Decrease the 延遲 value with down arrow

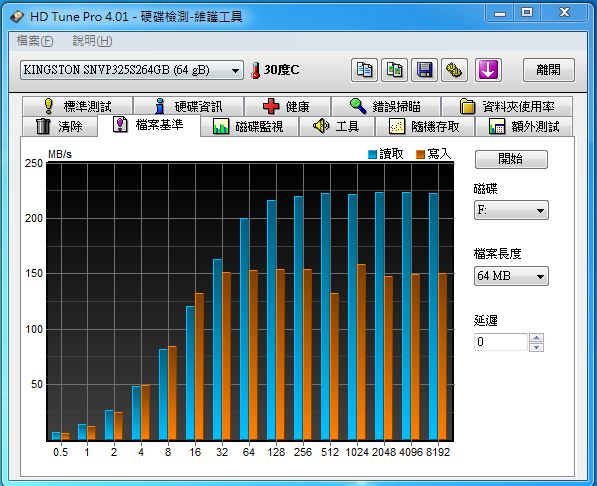536,347
